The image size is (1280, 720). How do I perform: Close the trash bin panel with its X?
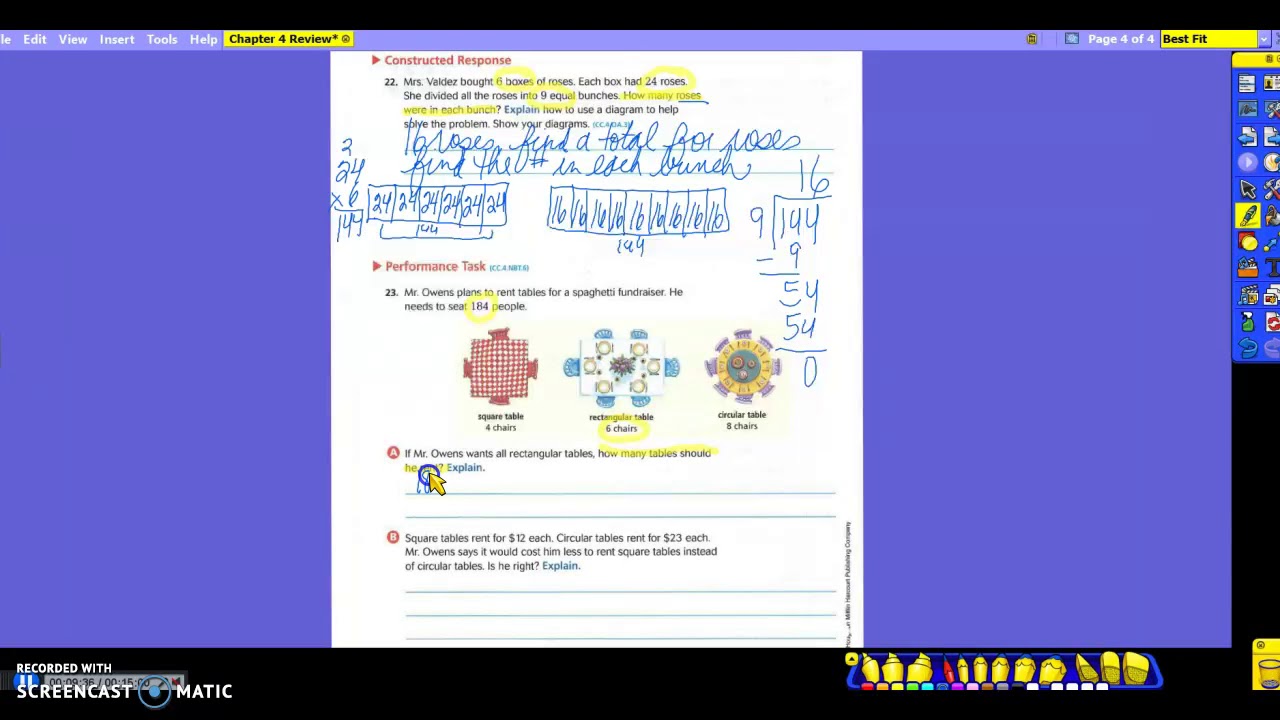[1260, 645]
